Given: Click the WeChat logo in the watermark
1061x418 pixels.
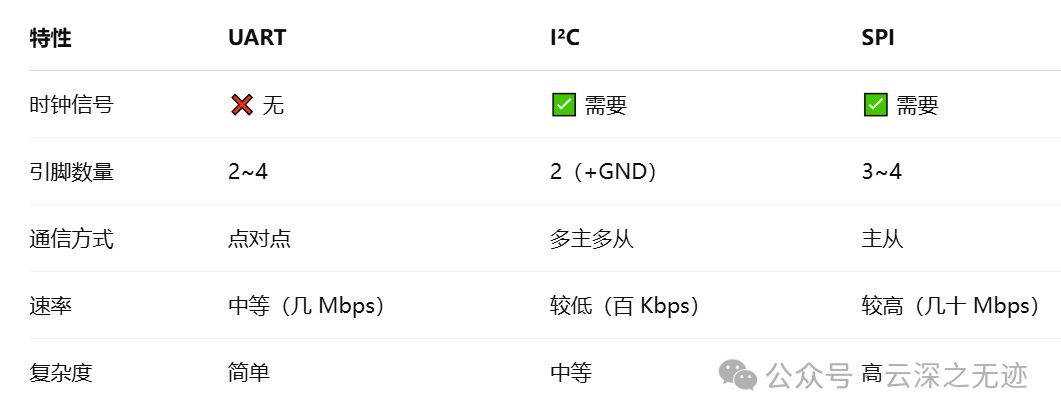Looking at the screenshot, I should [738, 375].
